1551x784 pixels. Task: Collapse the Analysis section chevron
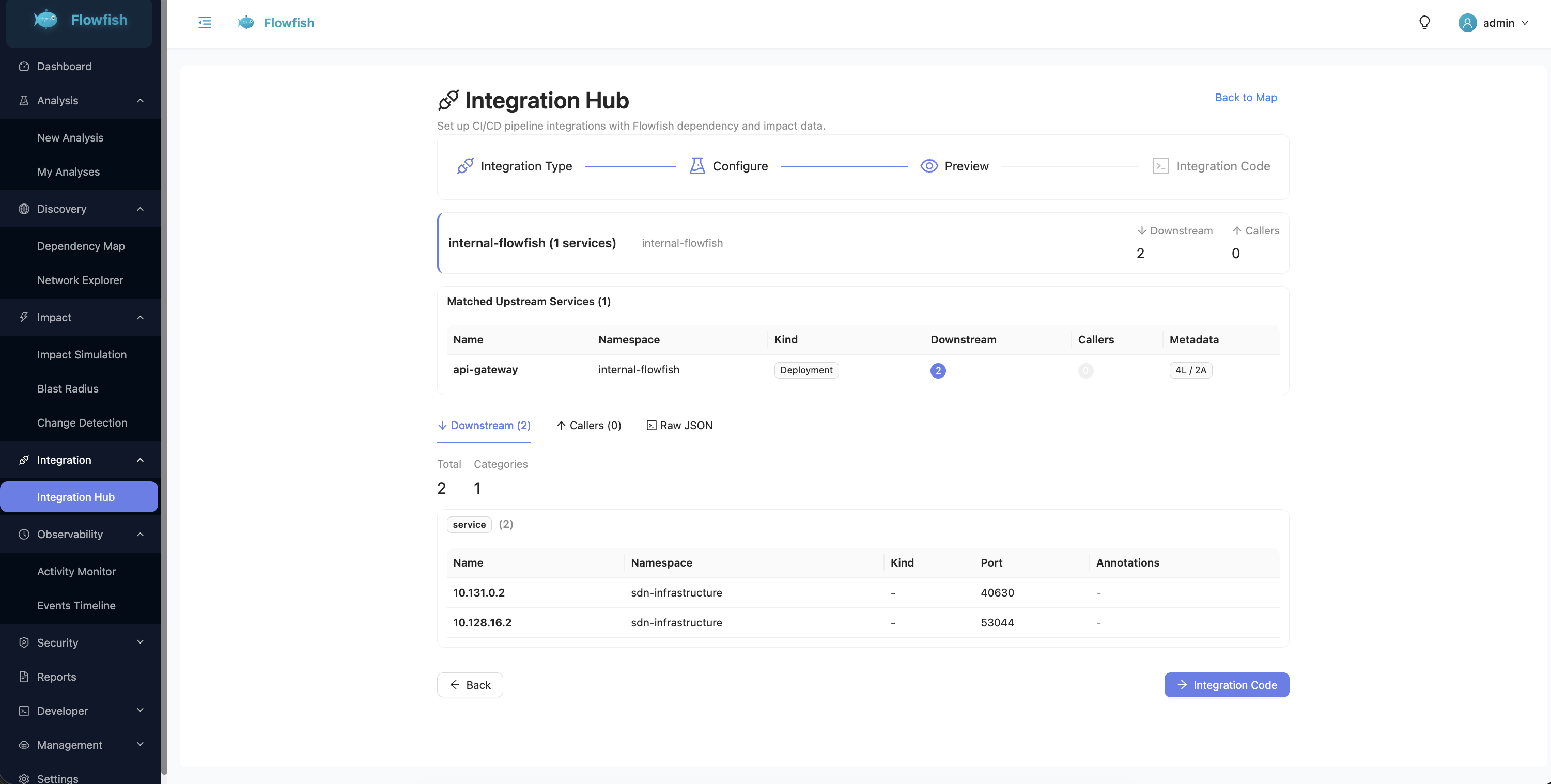tap(141, 101)
